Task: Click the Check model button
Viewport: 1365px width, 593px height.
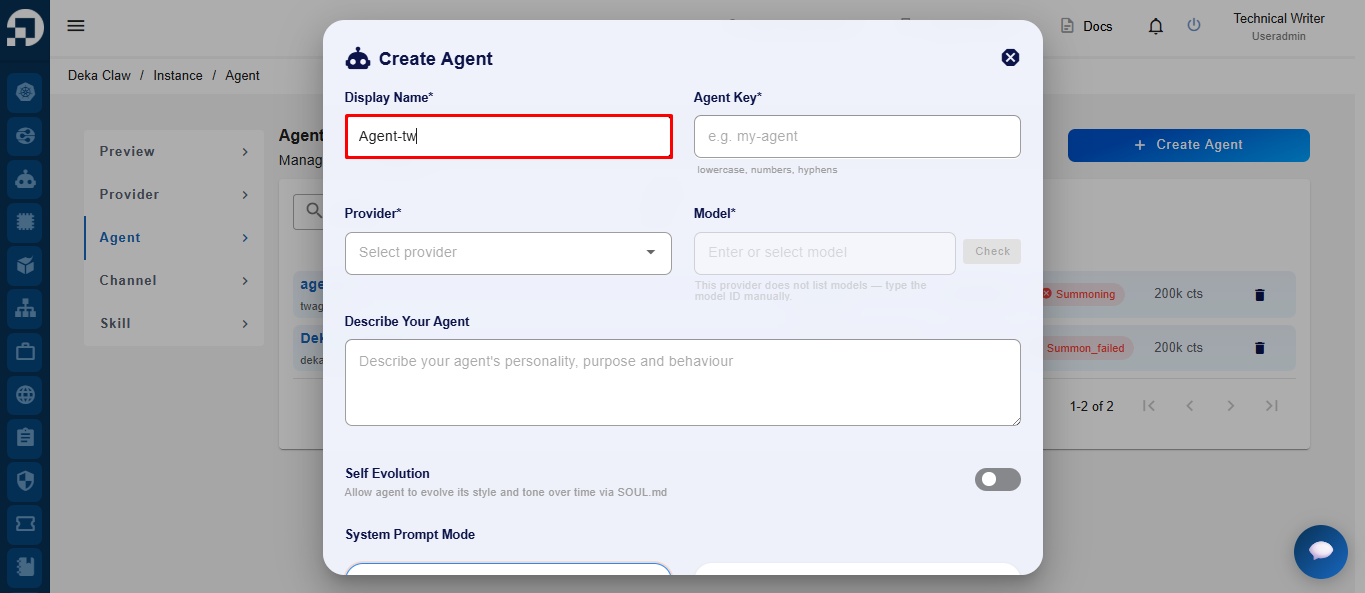Action: 992,252
